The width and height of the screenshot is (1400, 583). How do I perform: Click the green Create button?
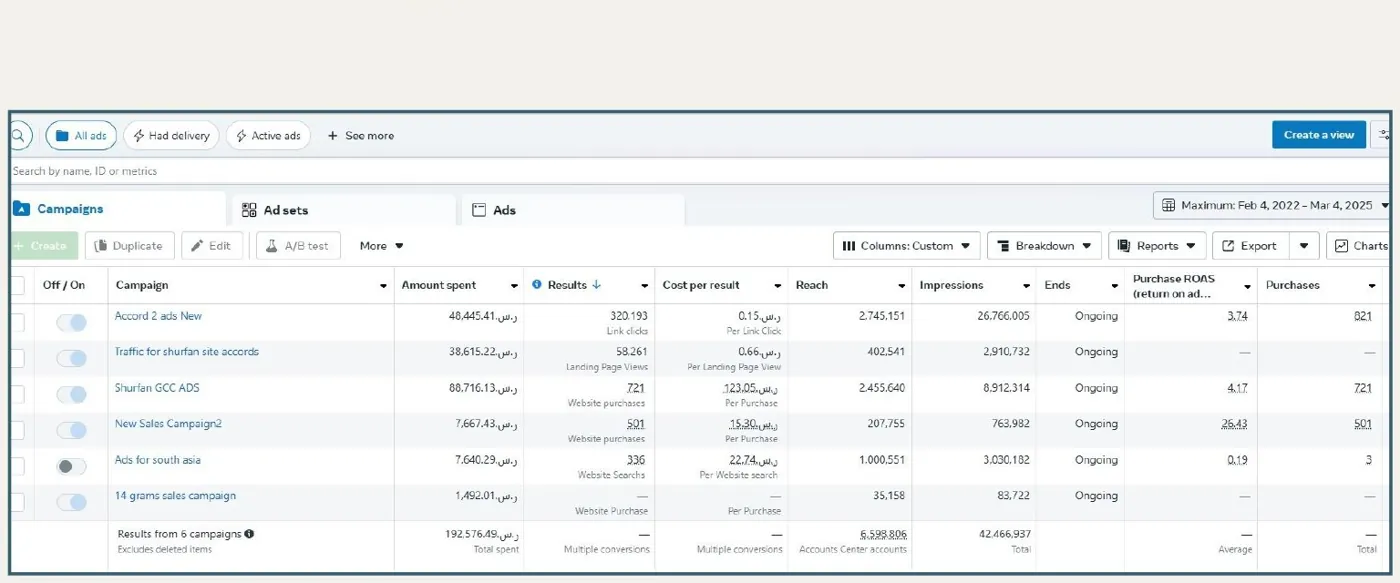(44, 246)
